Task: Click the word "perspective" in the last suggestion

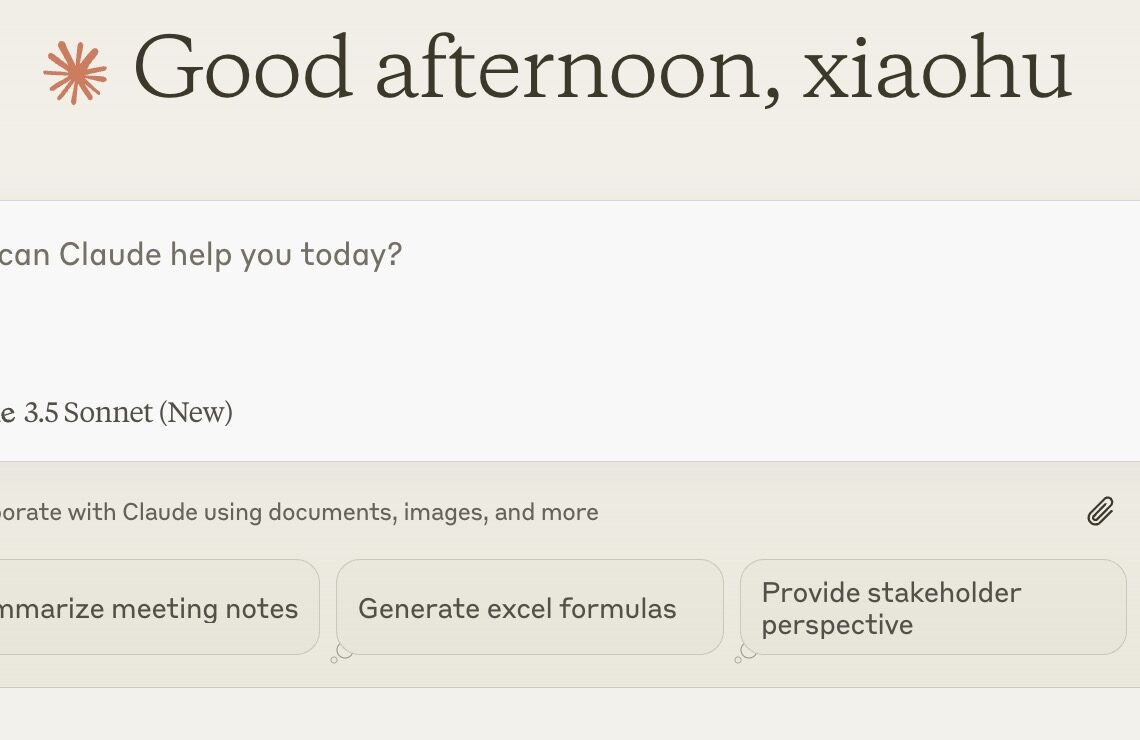Action: click(x=837, y=625)
